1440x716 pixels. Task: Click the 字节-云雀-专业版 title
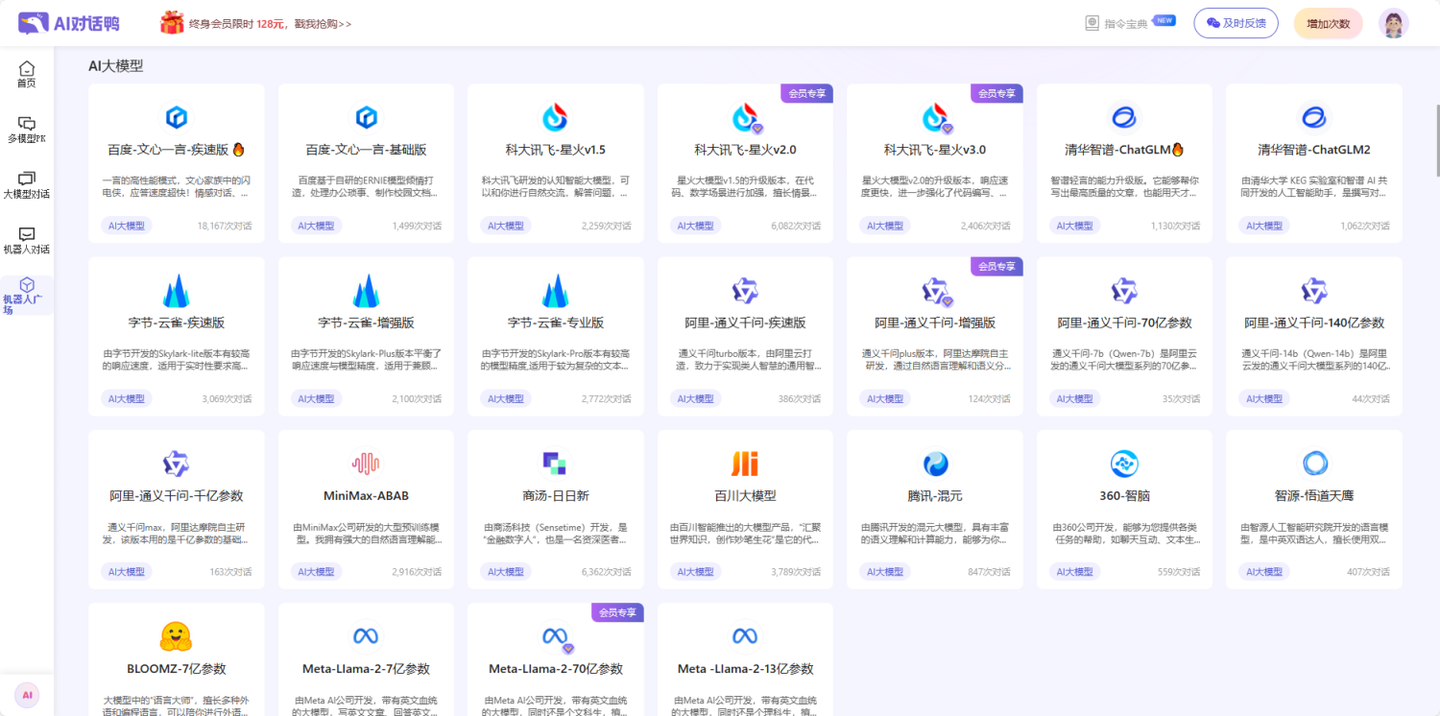(x=555, y=323)
